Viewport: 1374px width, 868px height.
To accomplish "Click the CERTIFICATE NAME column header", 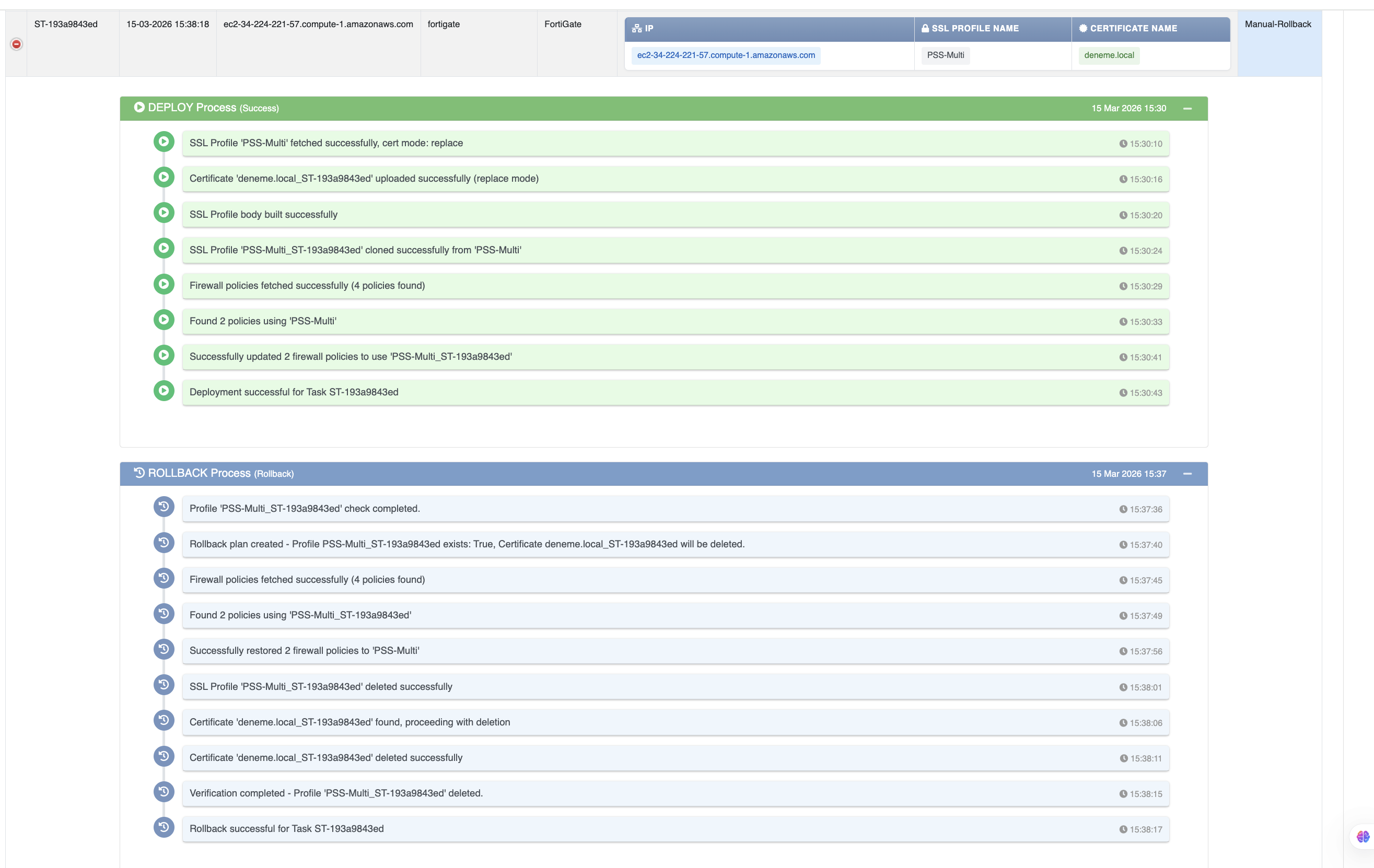I will [x=1151, y=29].
